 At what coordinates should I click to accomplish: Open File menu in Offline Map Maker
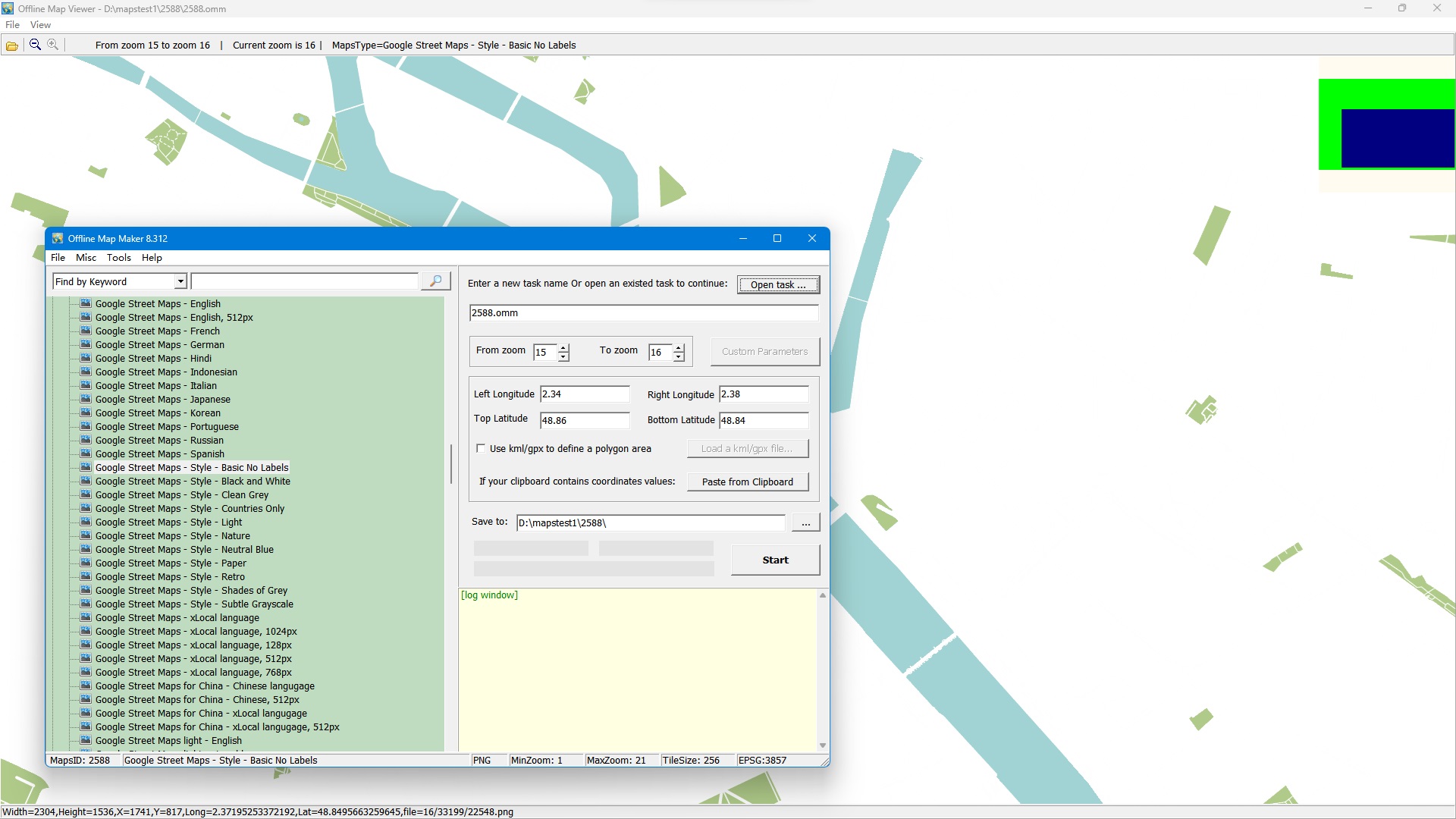pyautogui.click(x=58, y=258)
